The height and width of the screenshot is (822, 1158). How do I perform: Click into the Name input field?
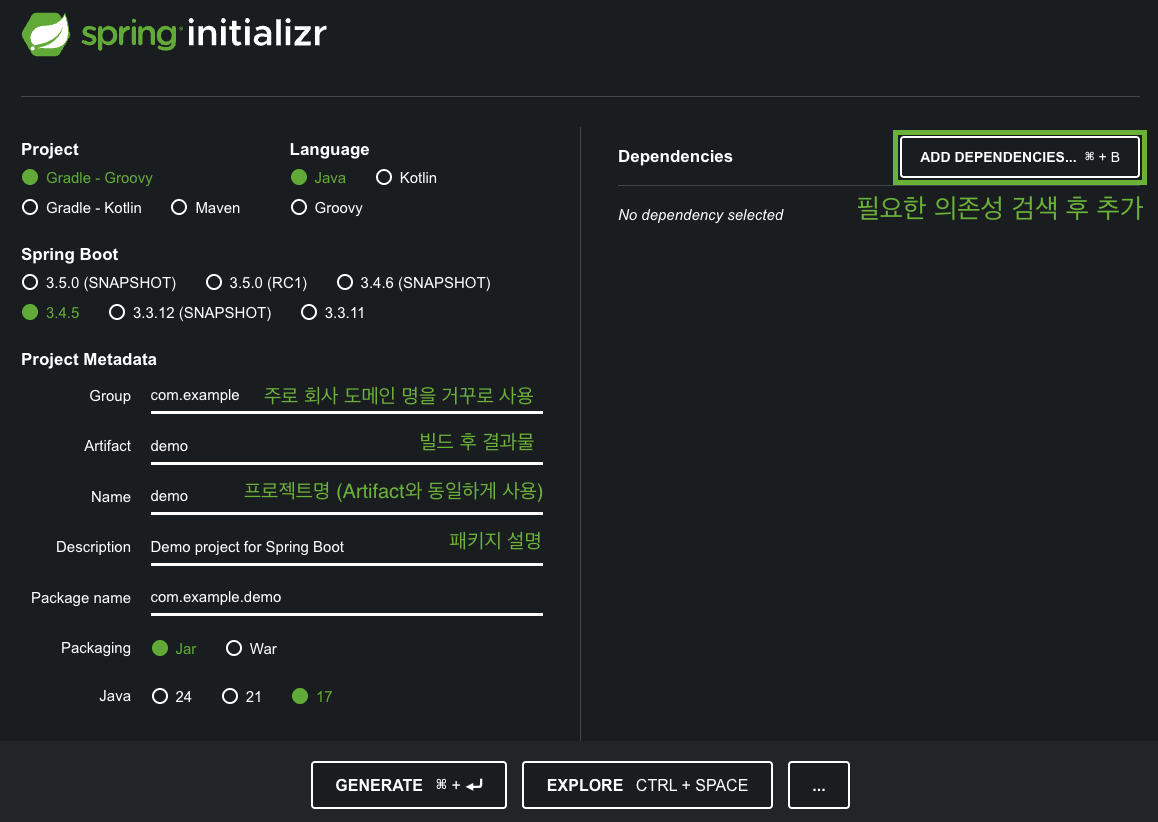(x=346, y=496)
